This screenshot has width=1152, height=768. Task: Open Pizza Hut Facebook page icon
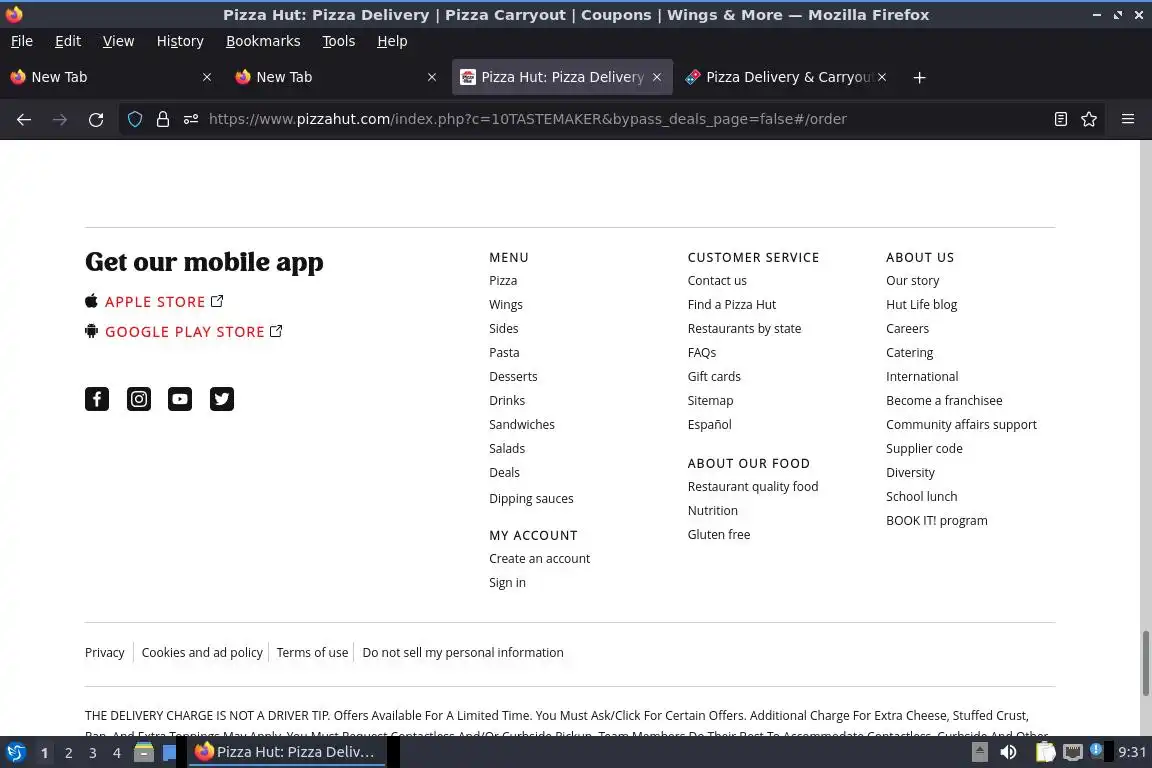[97, 399]
